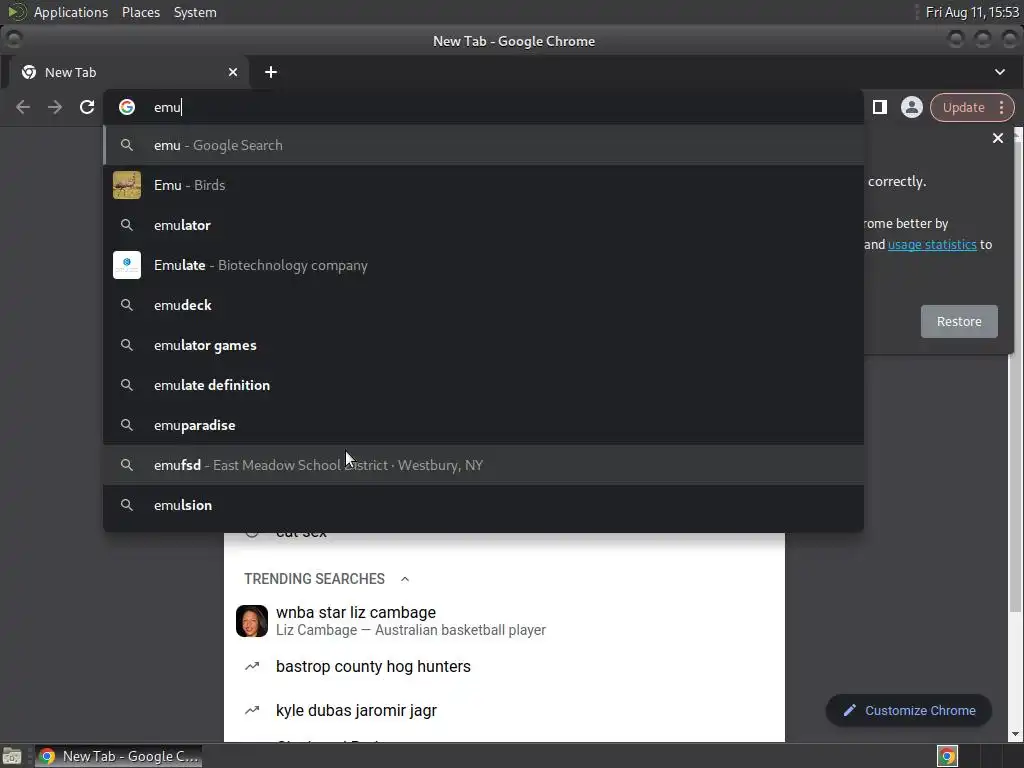1024x768 pixels.
Task: Click the search icon beside emulsion
Action: 127,505
